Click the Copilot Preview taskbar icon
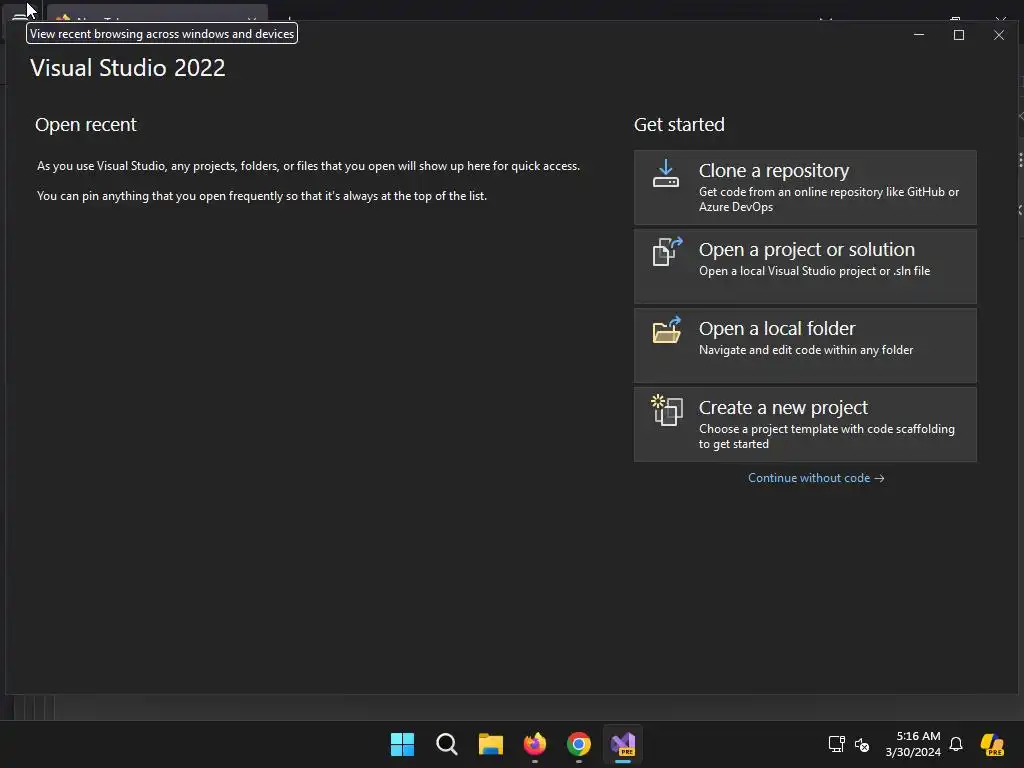This screenshot has width=1024, height=768. coord(993,744)
